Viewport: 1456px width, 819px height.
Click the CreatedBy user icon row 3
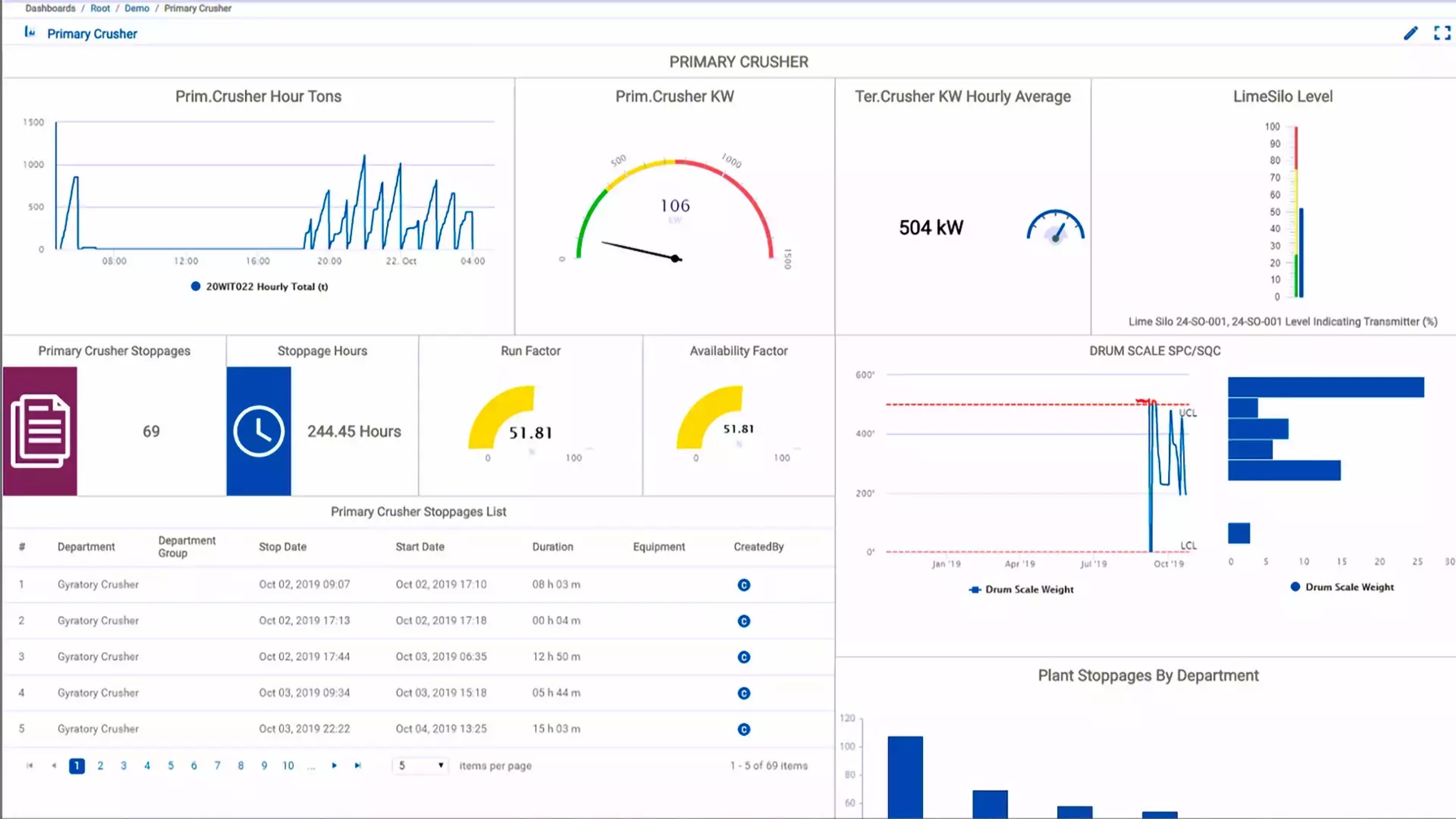coord(744,656)
